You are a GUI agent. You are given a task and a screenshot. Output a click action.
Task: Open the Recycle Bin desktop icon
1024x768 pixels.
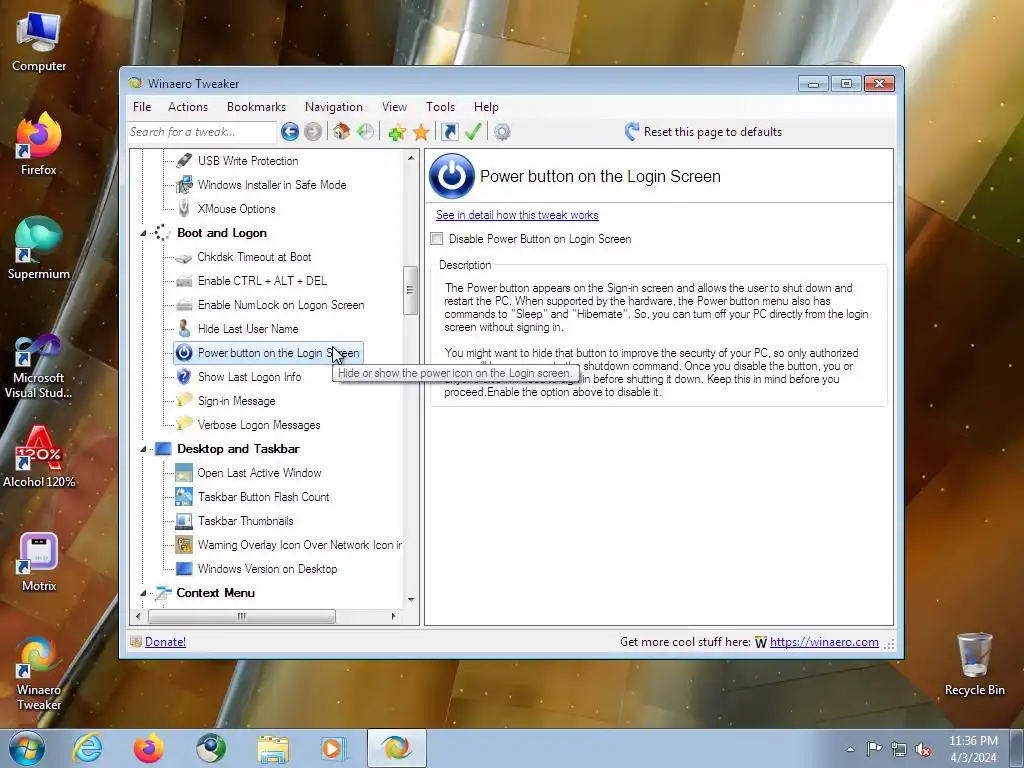pos(975,664)
